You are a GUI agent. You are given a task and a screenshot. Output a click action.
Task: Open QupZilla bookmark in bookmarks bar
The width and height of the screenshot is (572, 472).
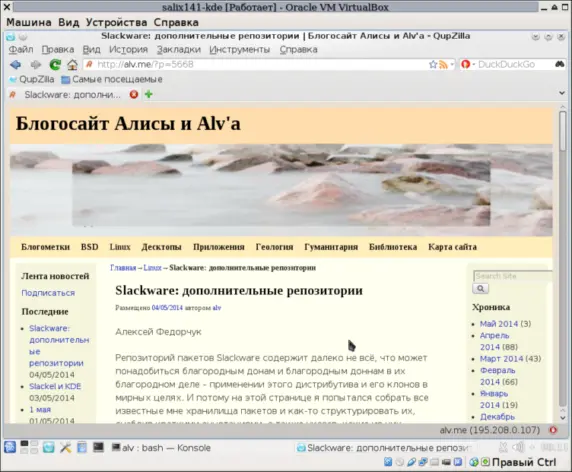tap(31, 80)
